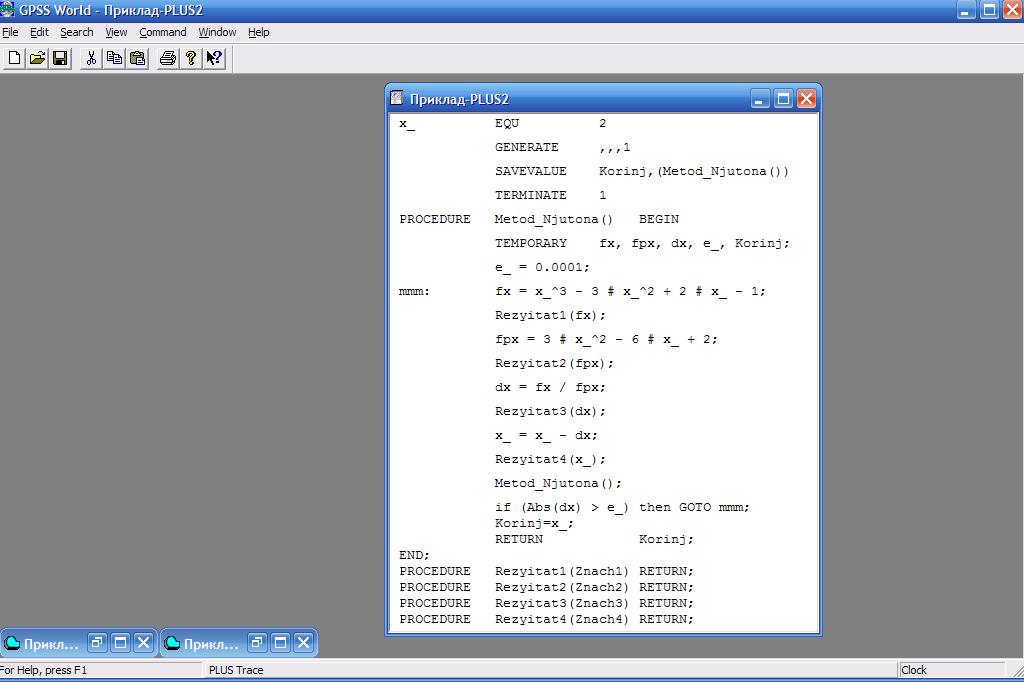
Task: Save the model using the floppy disk icon
Action: (60, 59)
